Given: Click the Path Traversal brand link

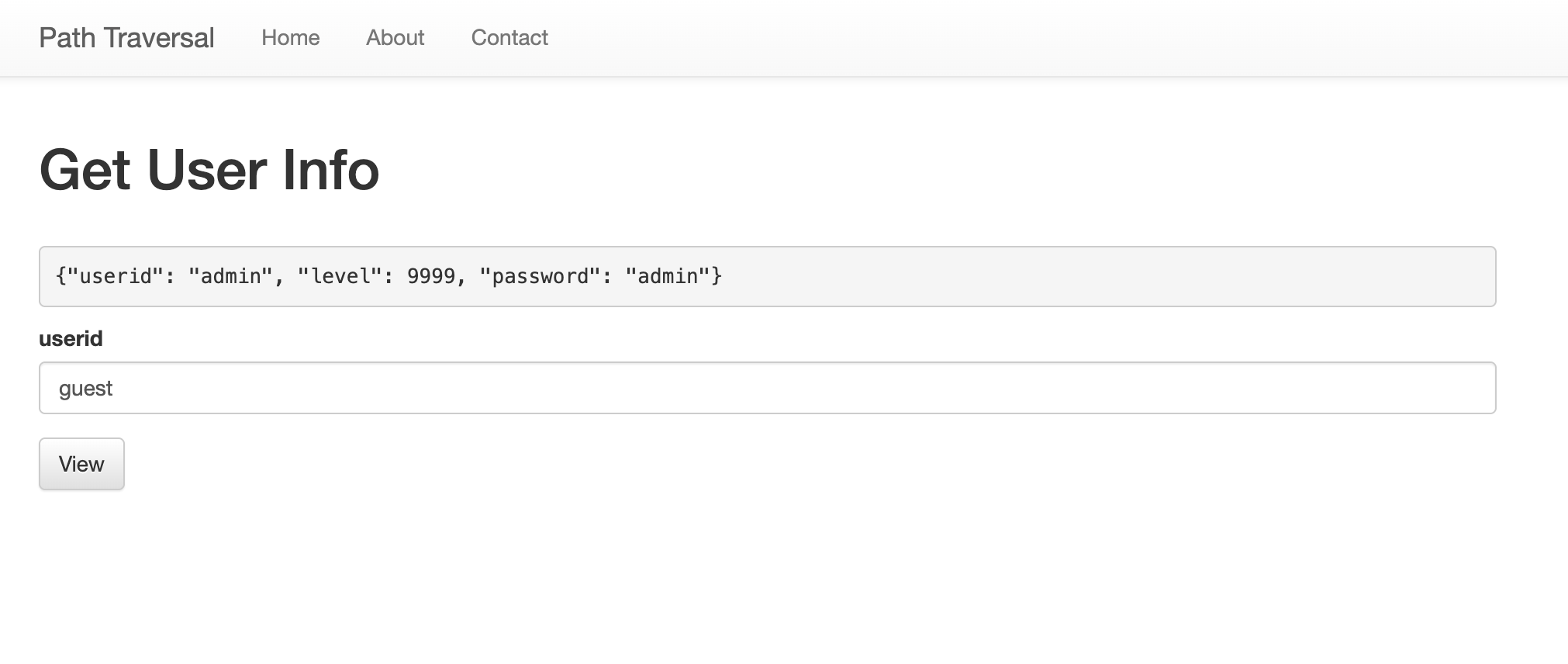Looking at the screenshot, I should tap(126, 38).
